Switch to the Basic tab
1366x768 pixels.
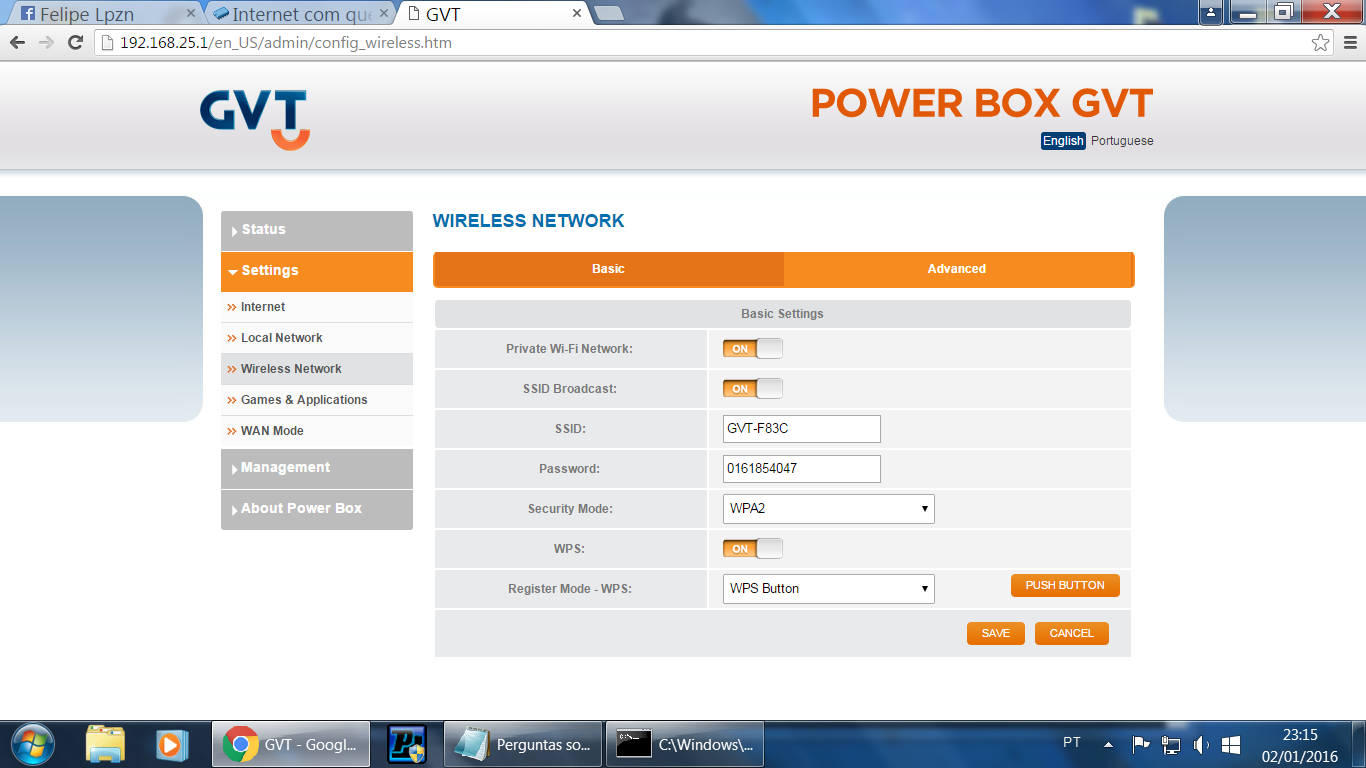[x=608, y=269]
